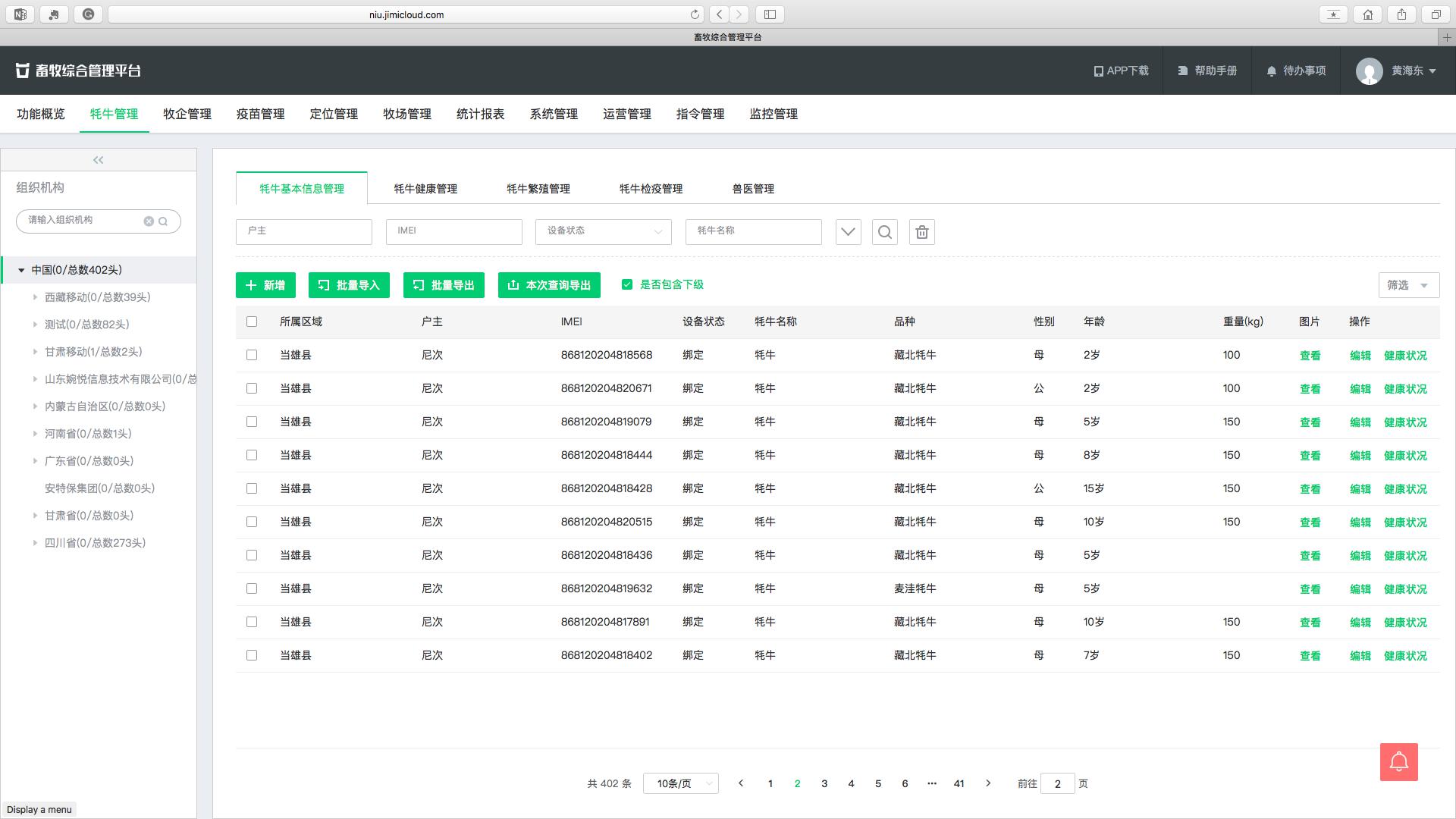Expand the 测试 tree node
Viewport: 1456px width, 819px height.
(35, 325)
